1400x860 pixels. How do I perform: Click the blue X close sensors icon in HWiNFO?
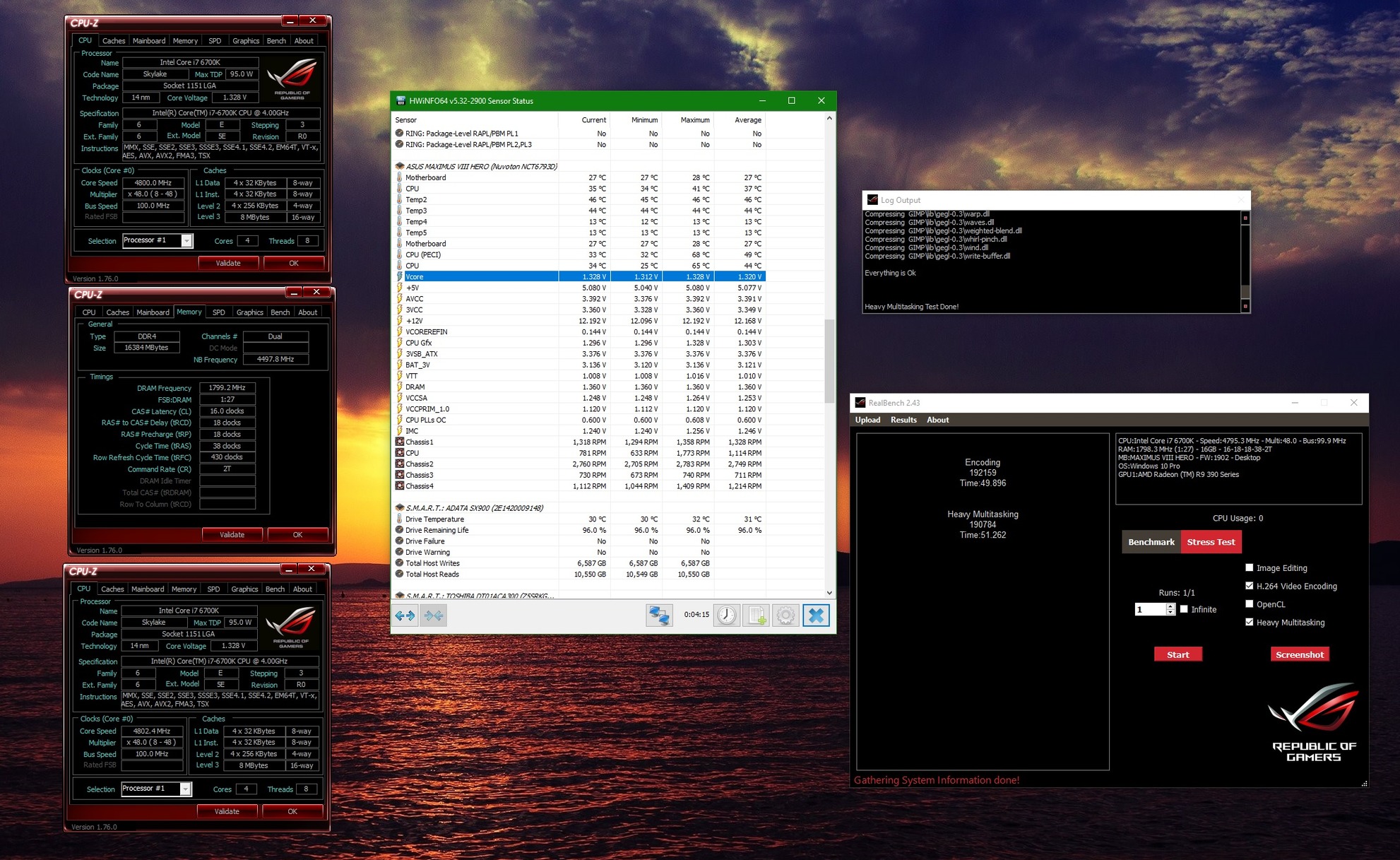(x=816, y=615)
